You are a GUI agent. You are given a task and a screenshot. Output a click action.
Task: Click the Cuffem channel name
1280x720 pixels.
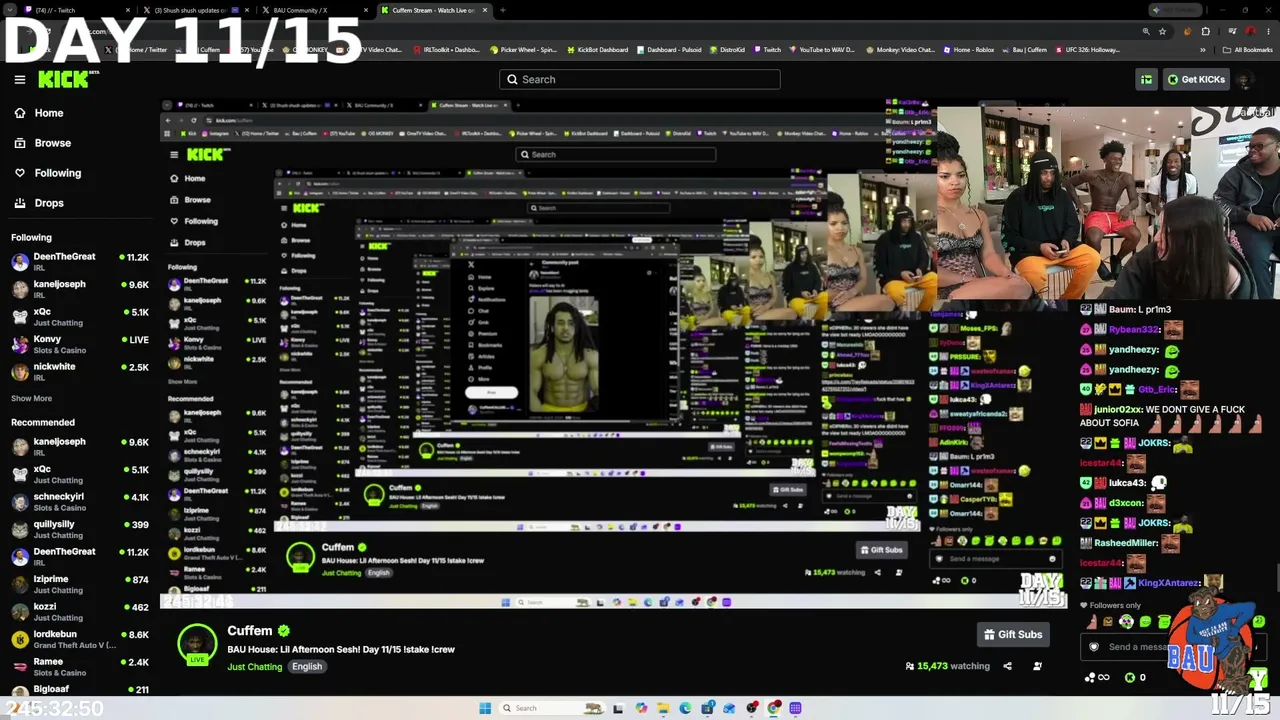(250, 631)
